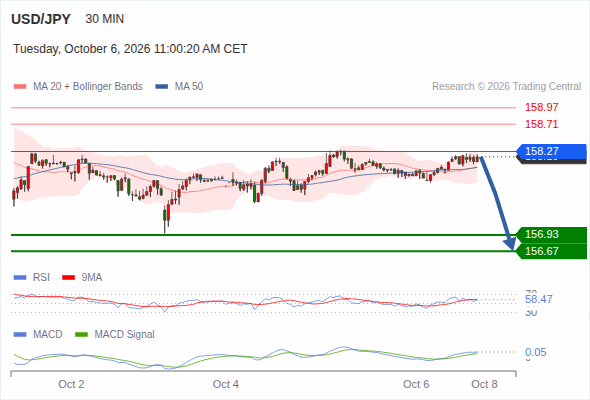This screenshot has height=400, width=590.
Task: Click the Oct 8 date axis label
Action: pyautogui.click(x=484, y=384)
